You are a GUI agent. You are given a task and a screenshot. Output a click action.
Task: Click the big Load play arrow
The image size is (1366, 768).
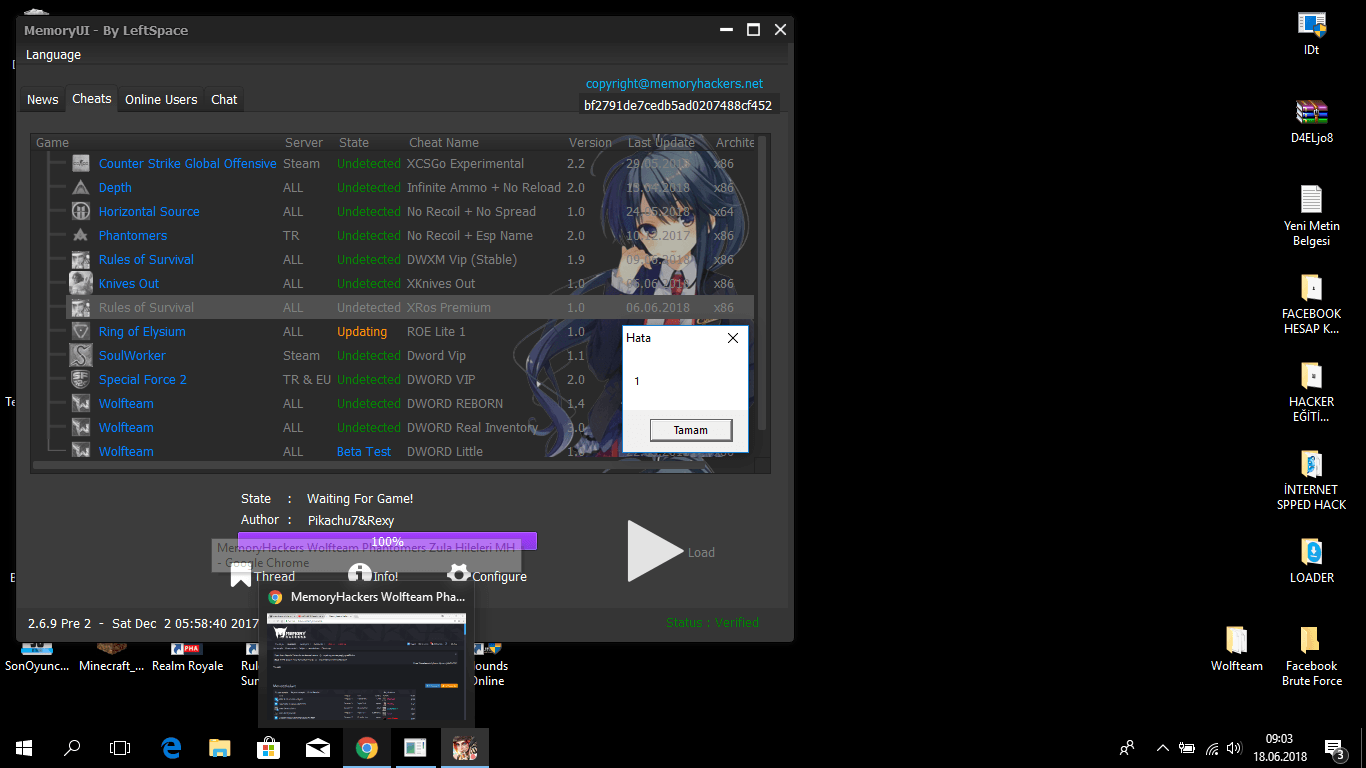[x=655, y=551]
